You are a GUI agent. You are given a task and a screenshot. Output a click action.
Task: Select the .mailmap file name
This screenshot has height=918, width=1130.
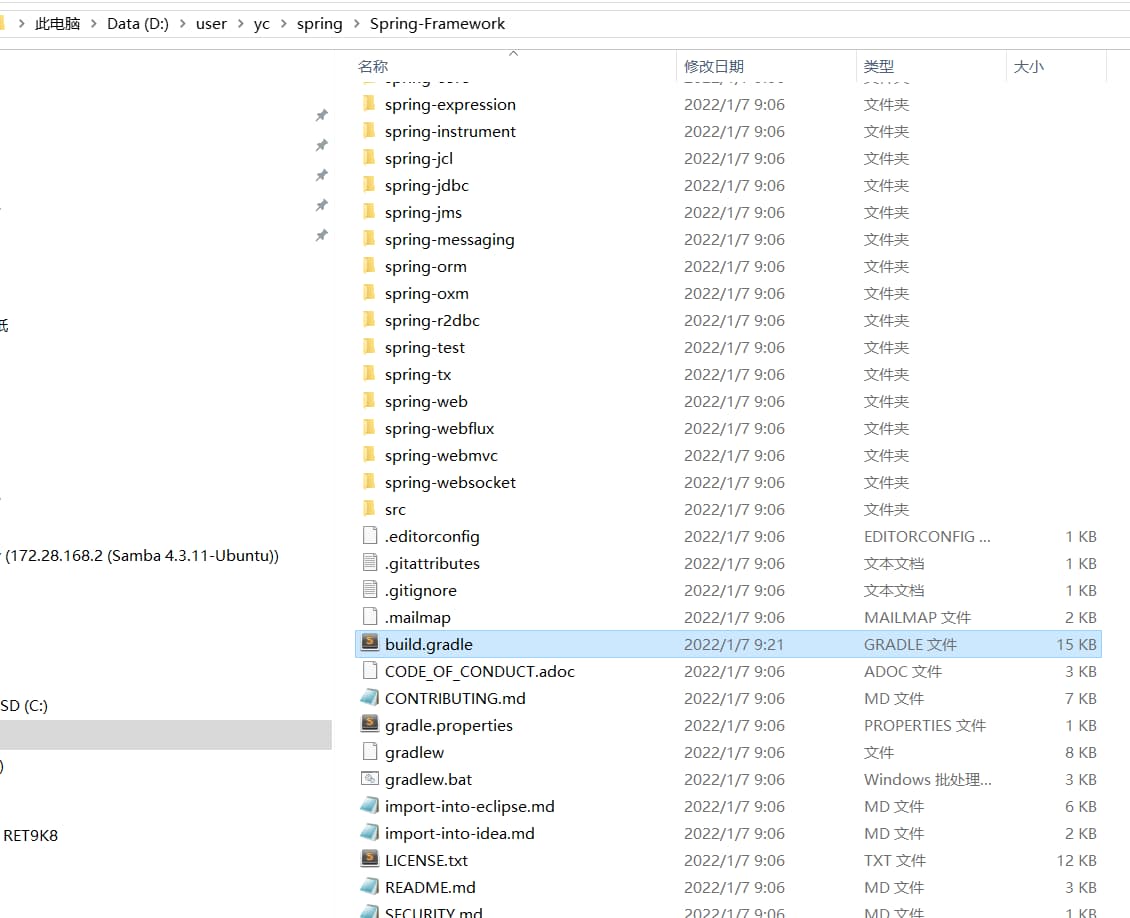[x=417, y=618]
